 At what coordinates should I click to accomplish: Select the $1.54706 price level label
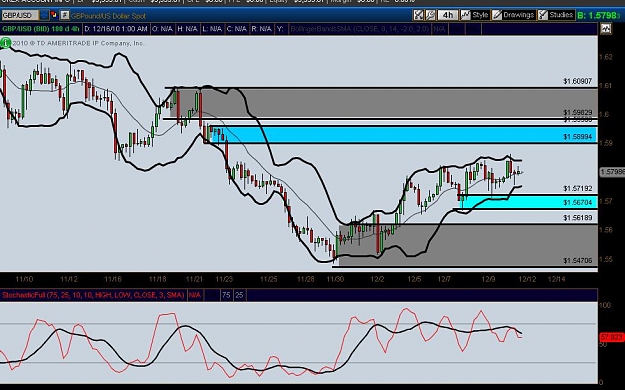coord(578,261)
